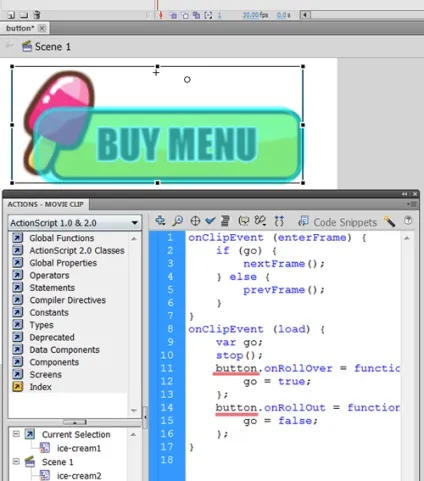
Task: Click the toolbox splitter collapse handle
Action: point(75,422)
